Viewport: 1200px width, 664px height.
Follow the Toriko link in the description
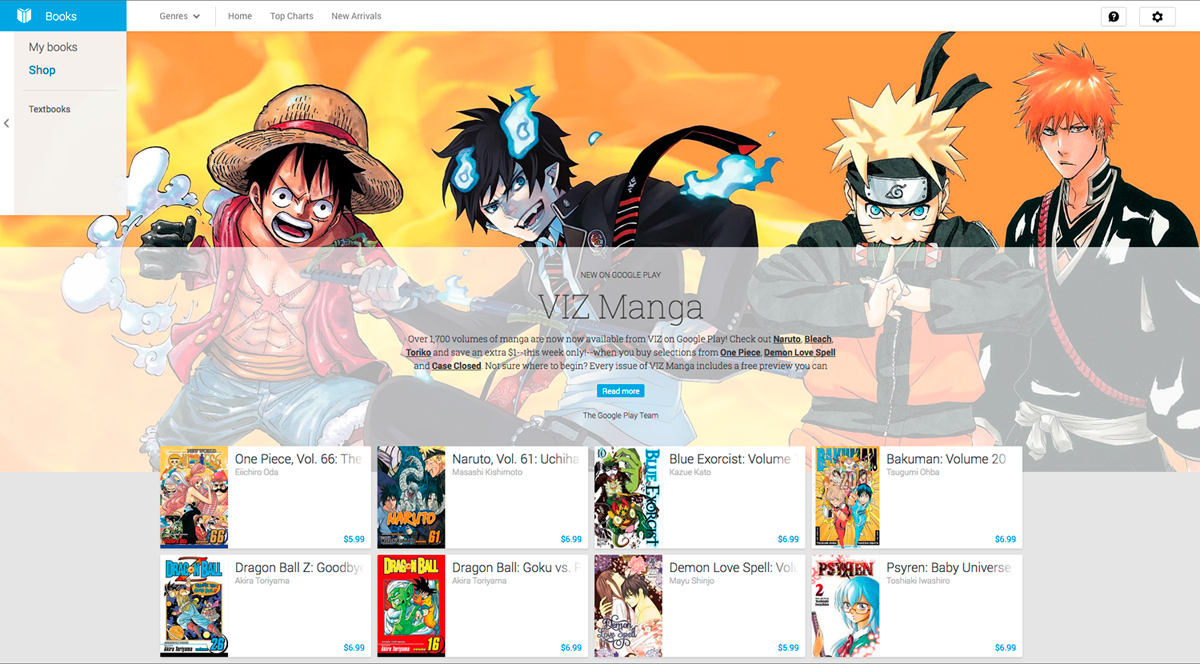pos(418,352)
